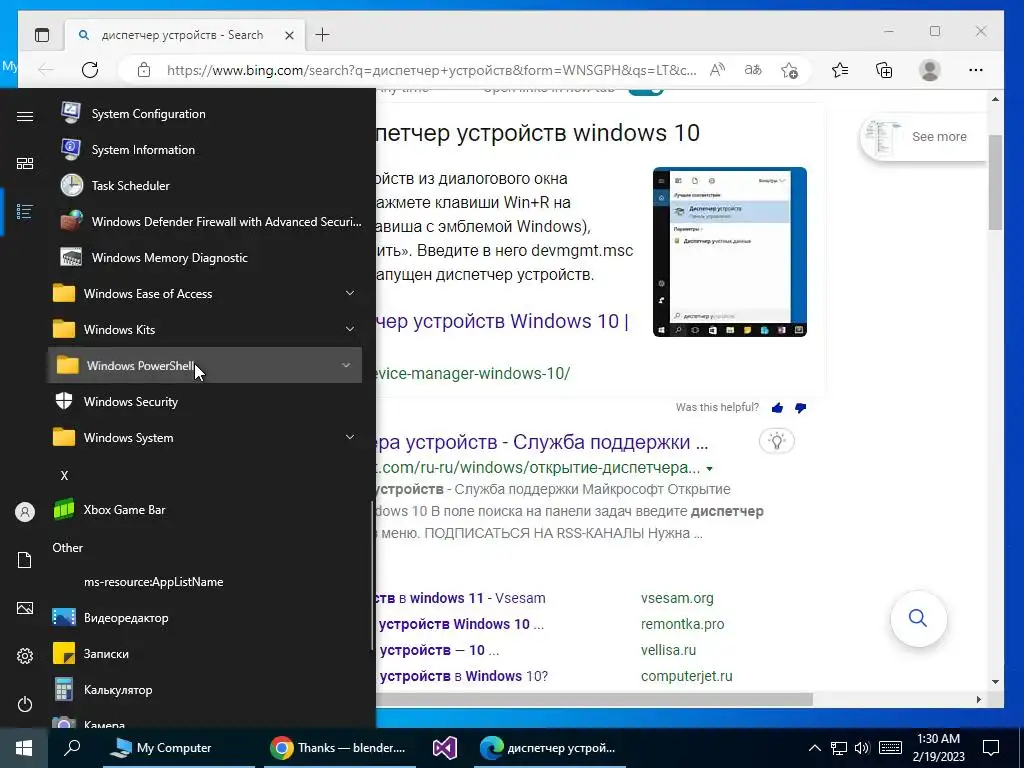The height and width of the screenshot is (768, 1024).
Task: Click the translate icon in address bar
Action: click(753, 70)
